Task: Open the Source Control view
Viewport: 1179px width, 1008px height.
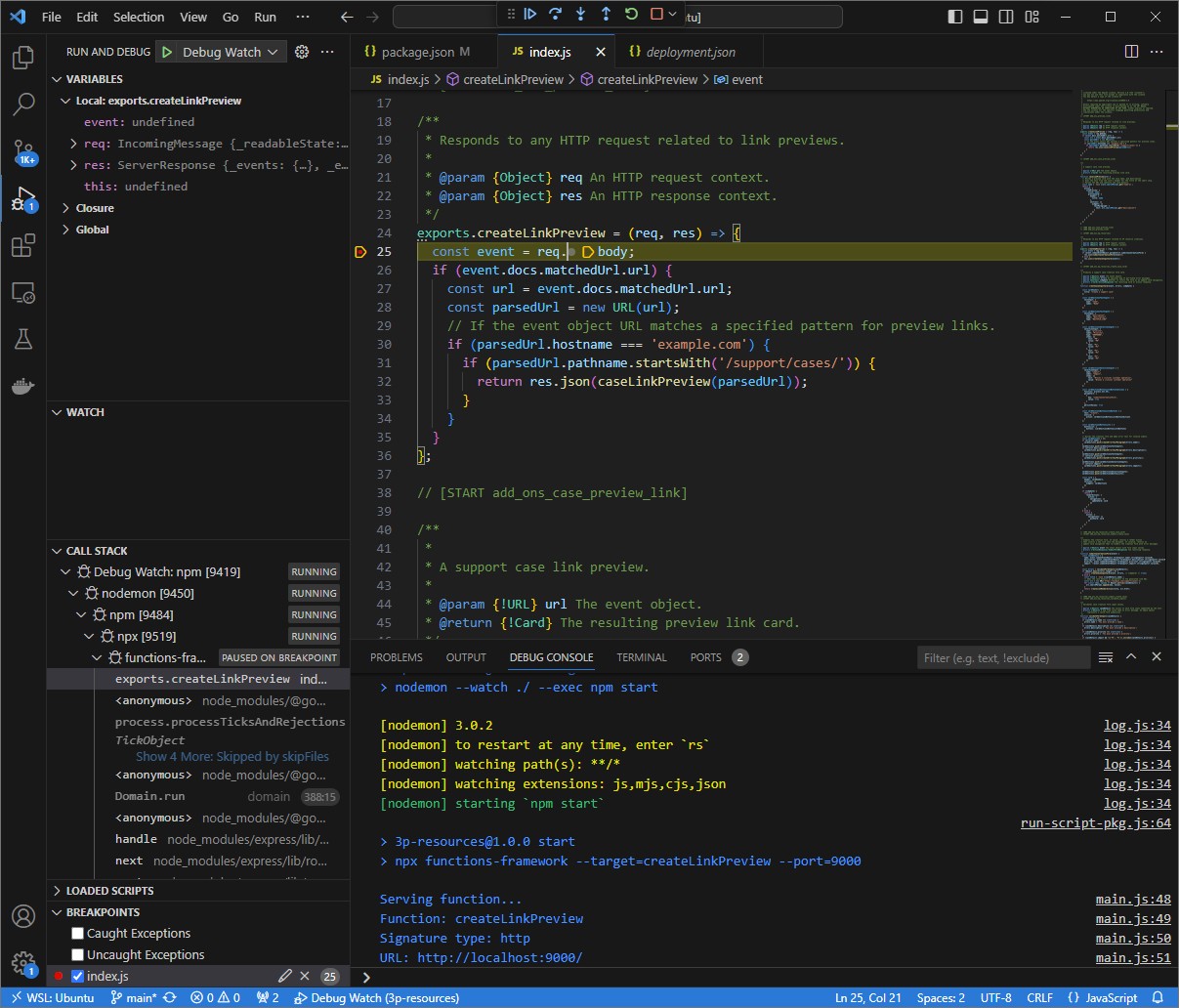Action: pyautogui.click(x=23, y=152)
